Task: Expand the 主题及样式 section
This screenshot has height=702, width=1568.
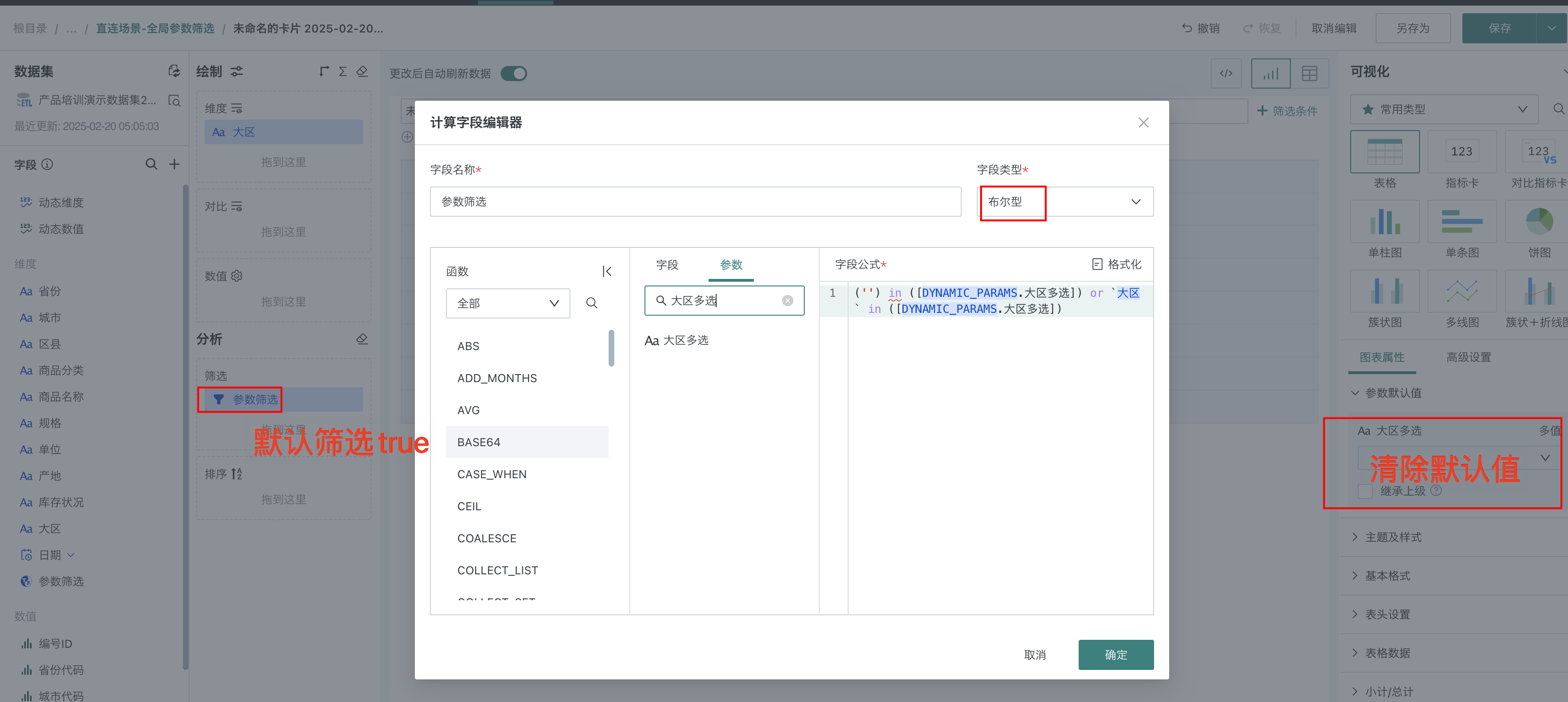Action: (1354, 537)
